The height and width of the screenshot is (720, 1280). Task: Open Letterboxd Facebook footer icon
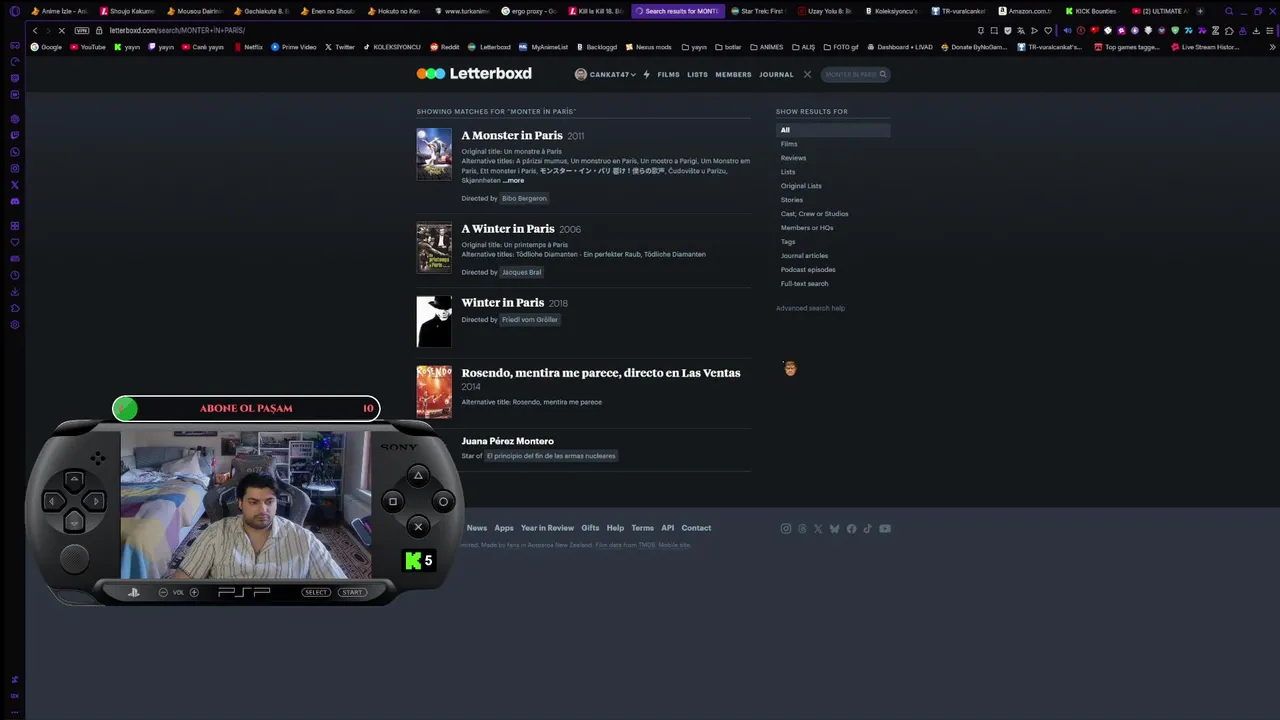(851, 529)
